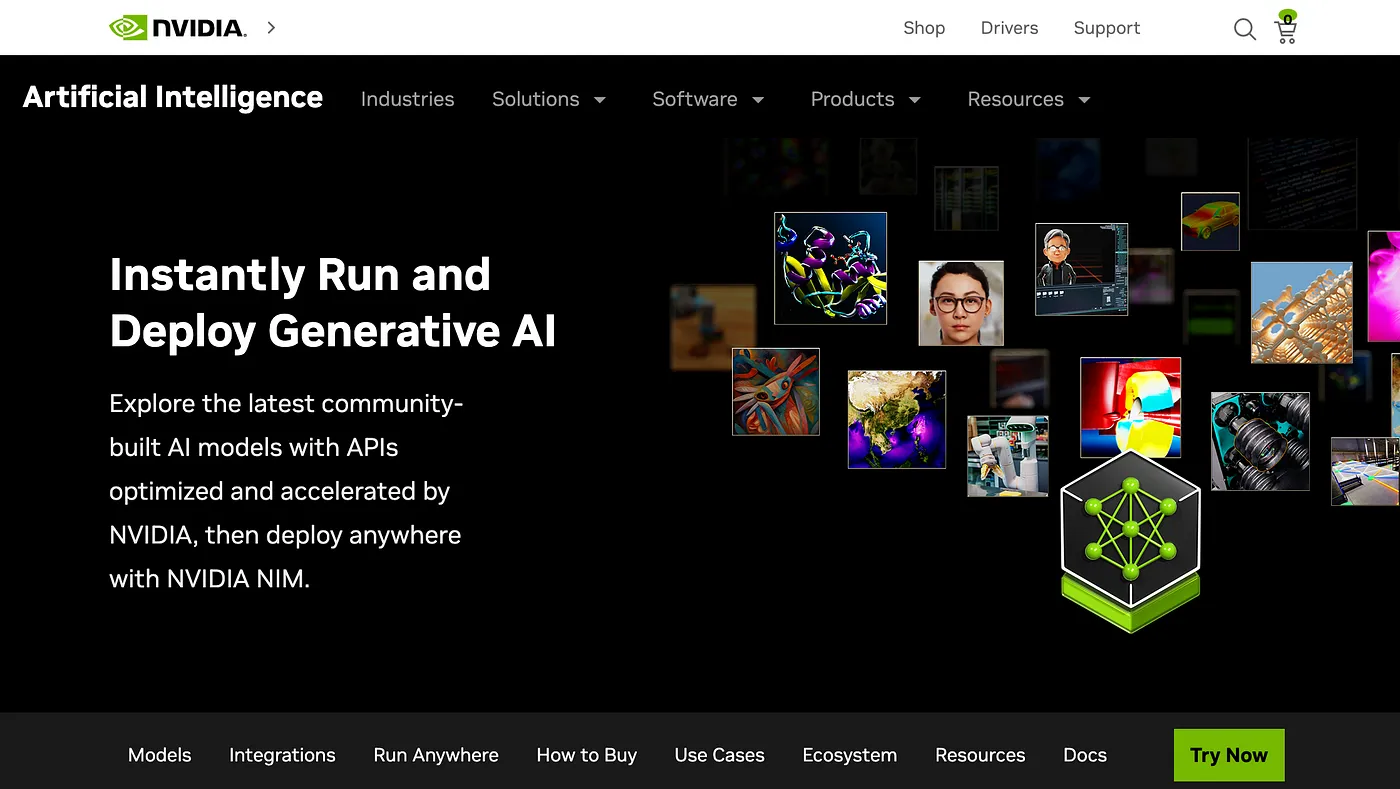Click the woman with glasses portrait thumbnail
This screenshot has height=789, width=1400.
point(960,303)
